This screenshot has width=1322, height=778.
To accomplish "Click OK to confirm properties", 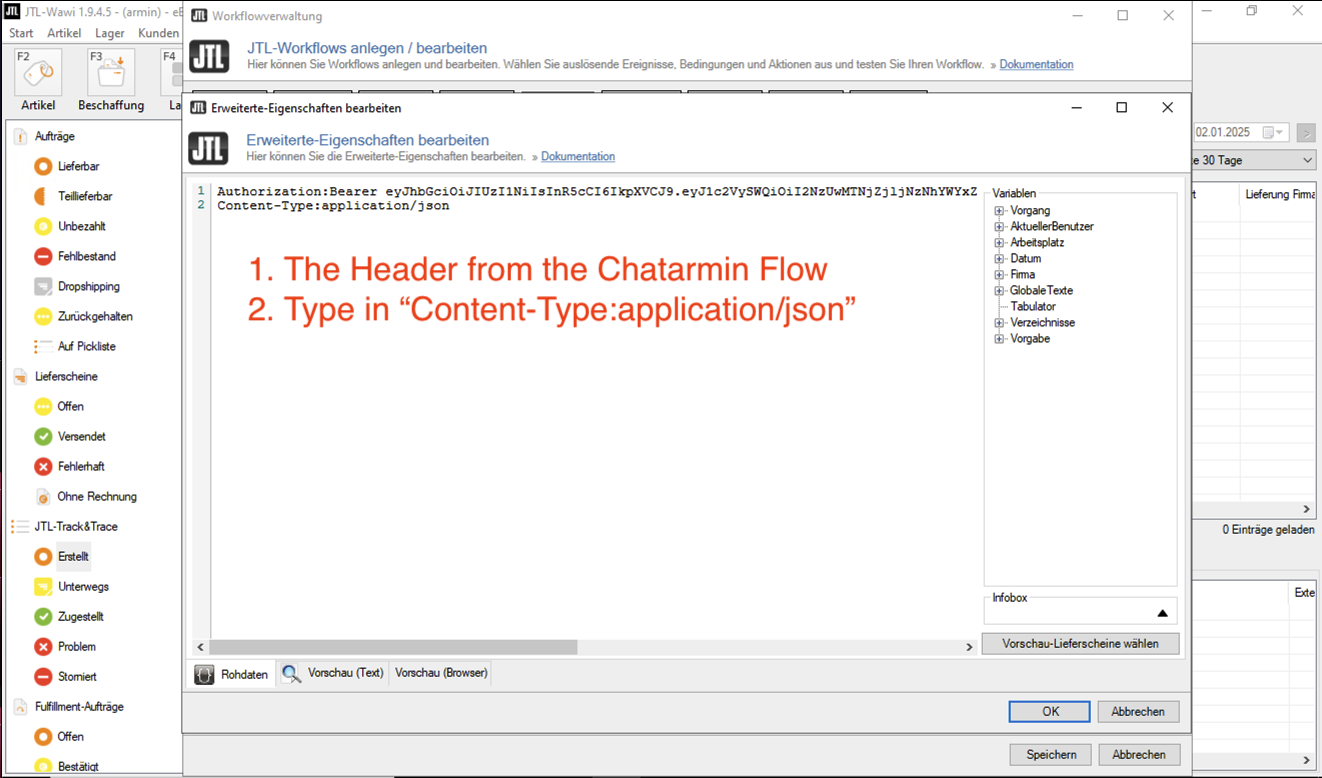I will tap(1049, 711).
